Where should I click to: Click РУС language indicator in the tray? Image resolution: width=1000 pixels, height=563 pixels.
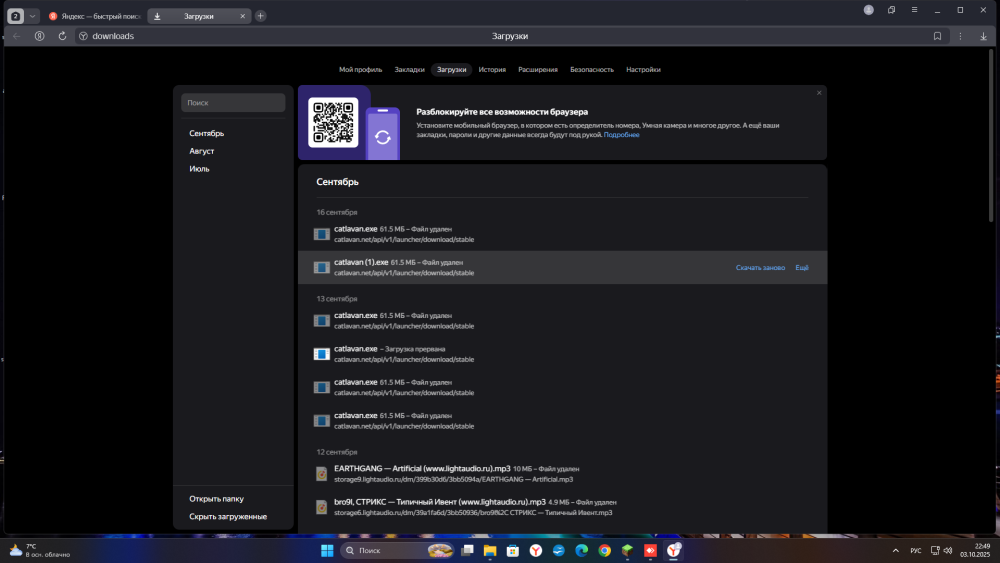(x=916, y=550)
